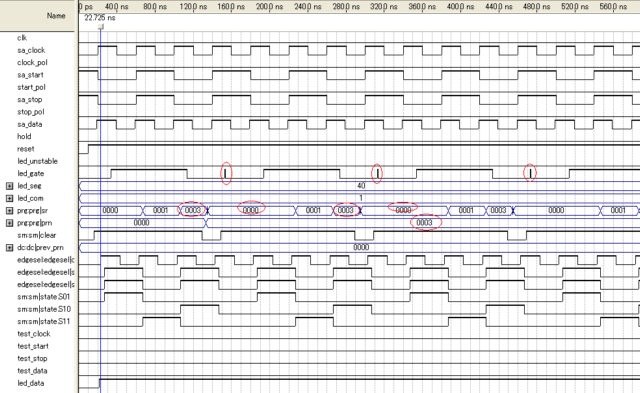
Task: Select the sa_clock signal name
Action: tap(31, 50)
